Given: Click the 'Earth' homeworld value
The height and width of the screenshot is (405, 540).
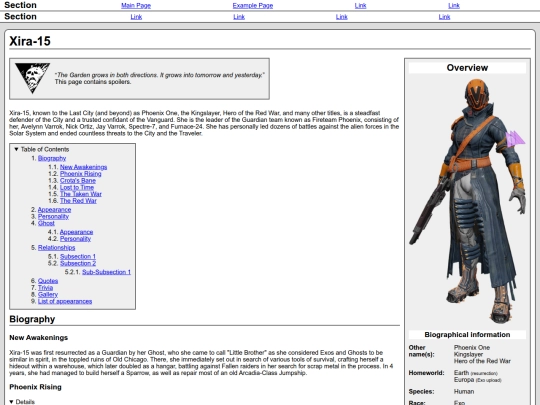Looking at the screenshot, I should click(x=461, y=373).
